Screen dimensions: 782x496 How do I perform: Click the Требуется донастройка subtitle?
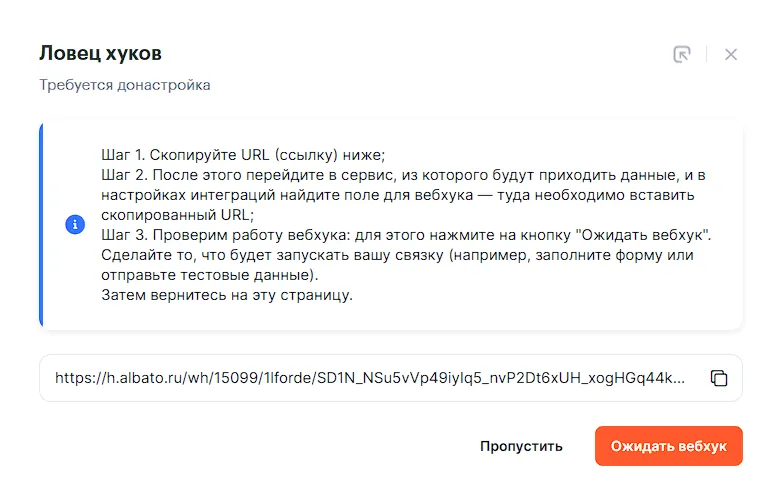coord(125,85)
